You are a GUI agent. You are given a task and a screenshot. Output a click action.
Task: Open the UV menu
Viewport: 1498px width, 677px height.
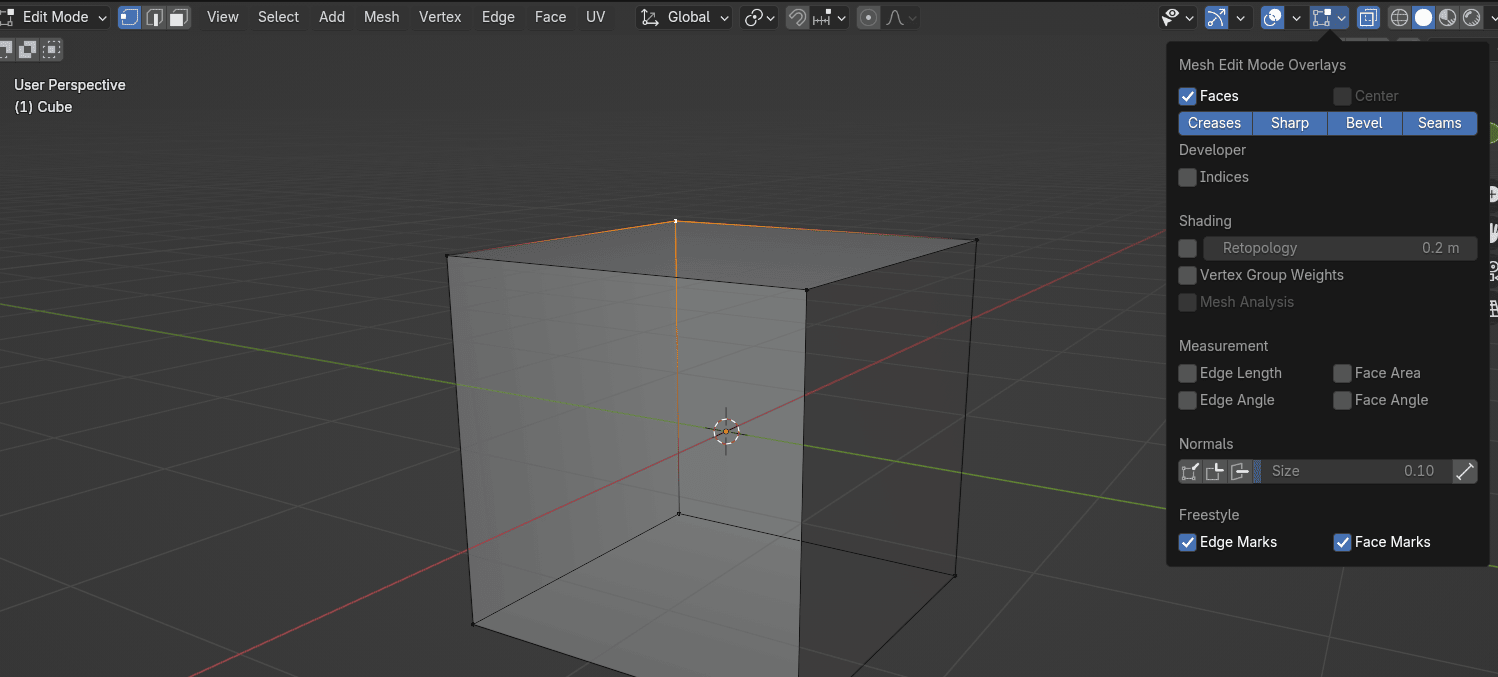click(x=595, y=17)
